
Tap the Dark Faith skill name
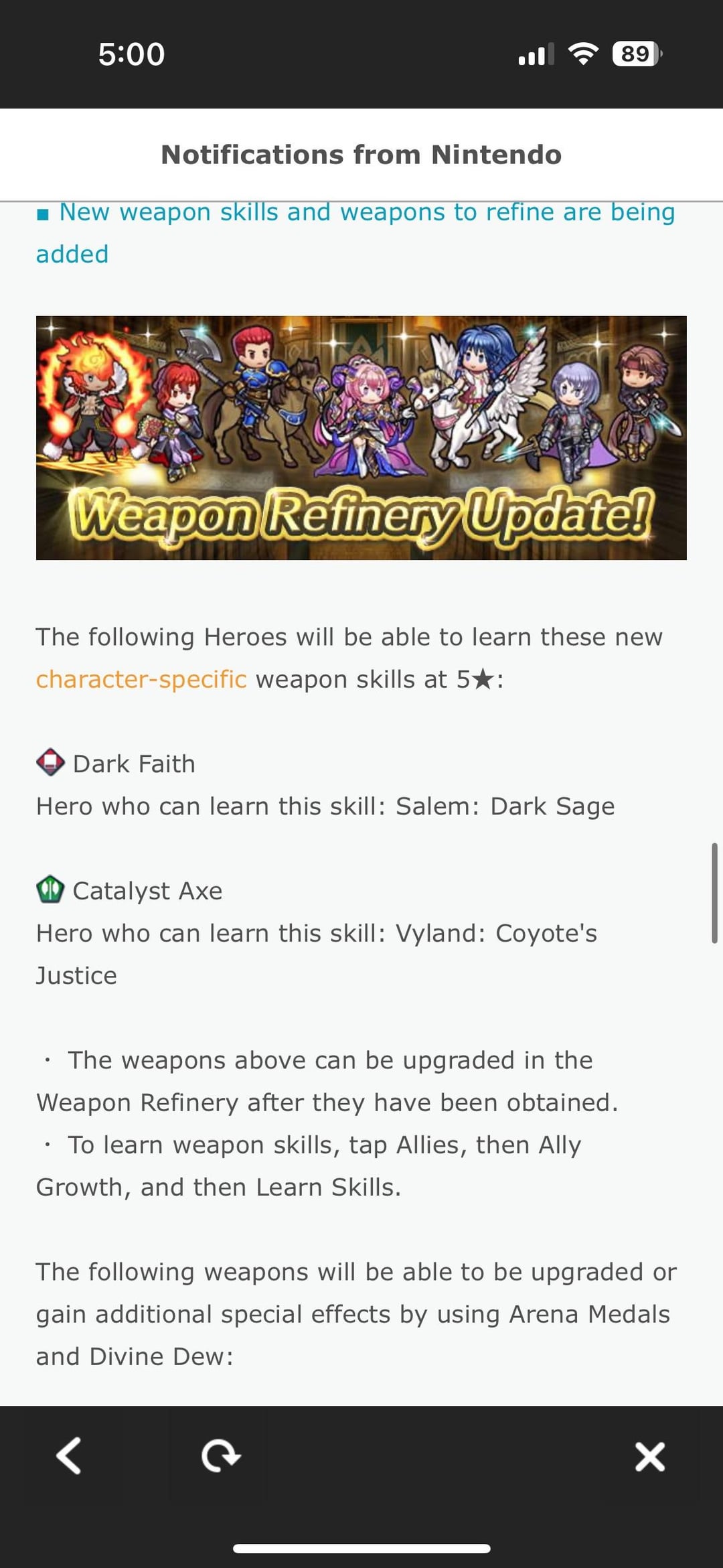134,764
